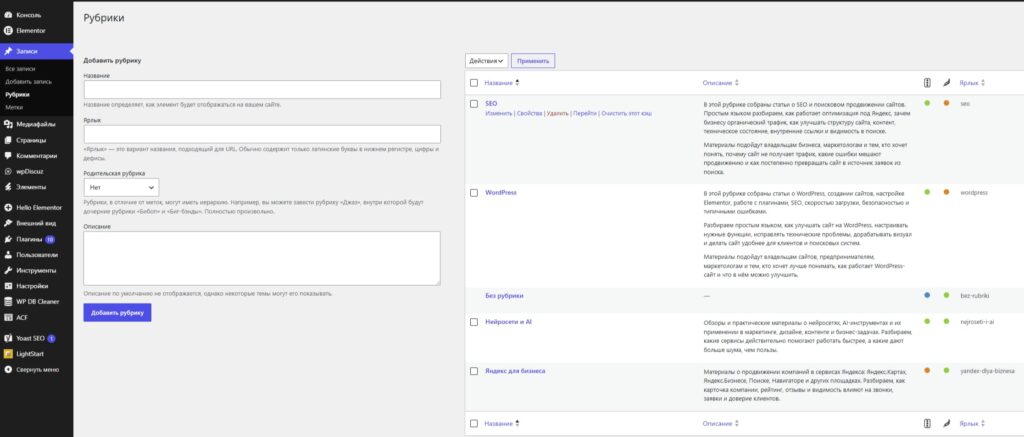Click the Применить button

[x=533, y=61]
